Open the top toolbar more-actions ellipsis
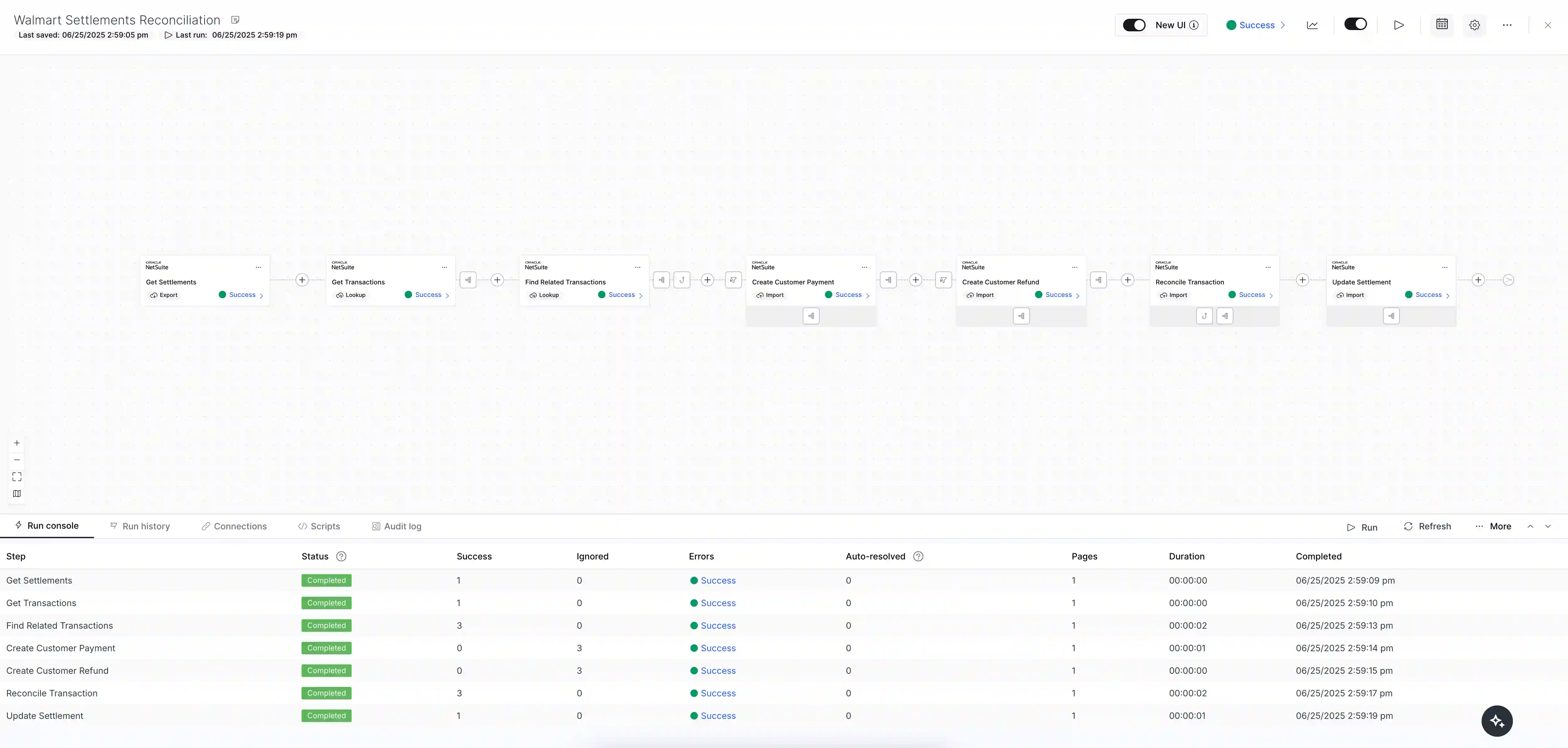Image resolution: width=1568 pixels, height=748 pixels. [1507, 25]
